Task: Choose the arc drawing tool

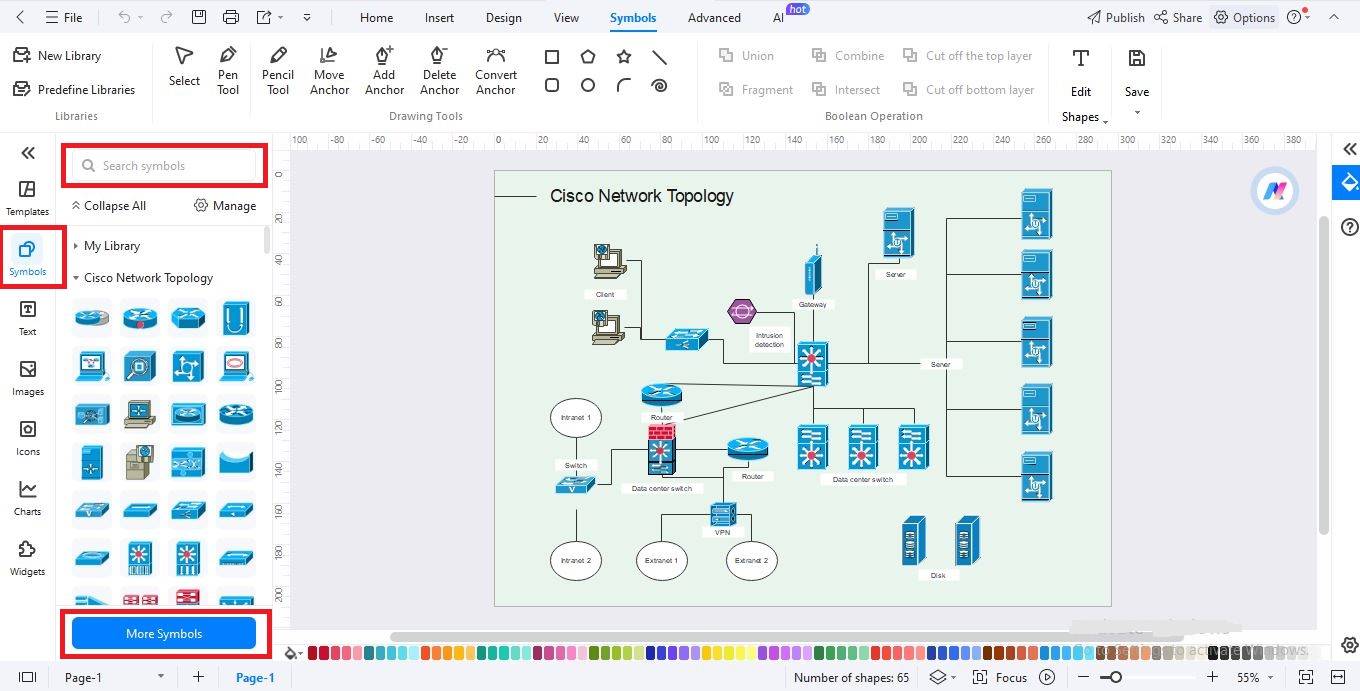Action: [x=624, y=86]
